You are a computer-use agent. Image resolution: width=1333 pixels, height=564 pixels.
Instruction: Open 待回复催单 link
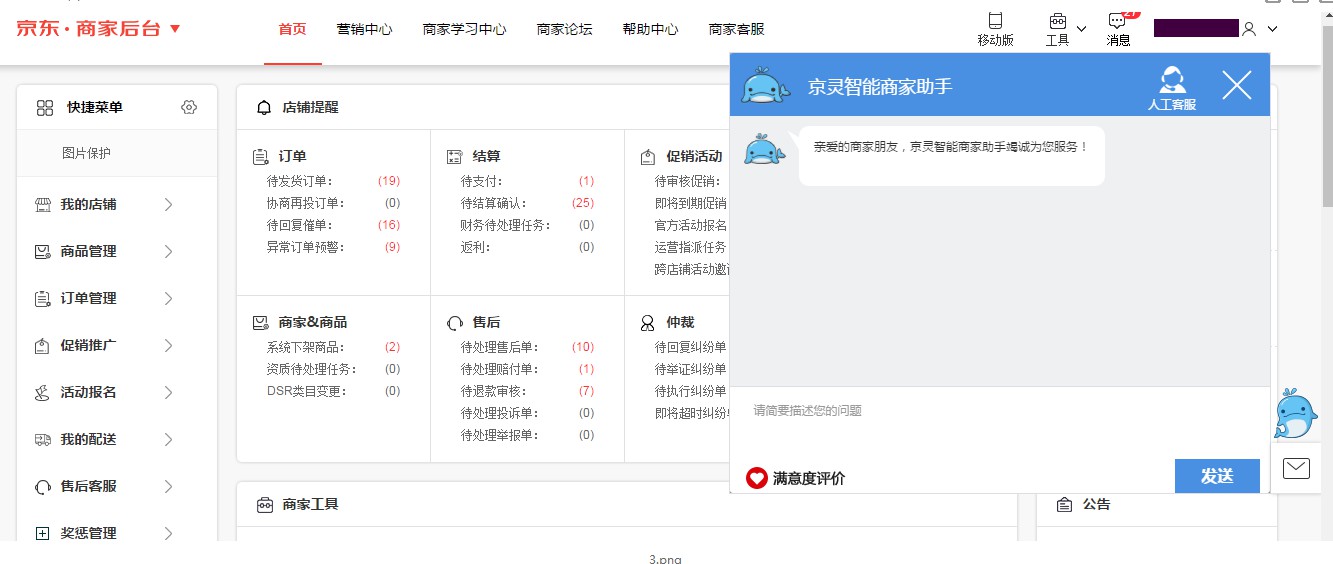pyautogui.click(x=299, y=225)
